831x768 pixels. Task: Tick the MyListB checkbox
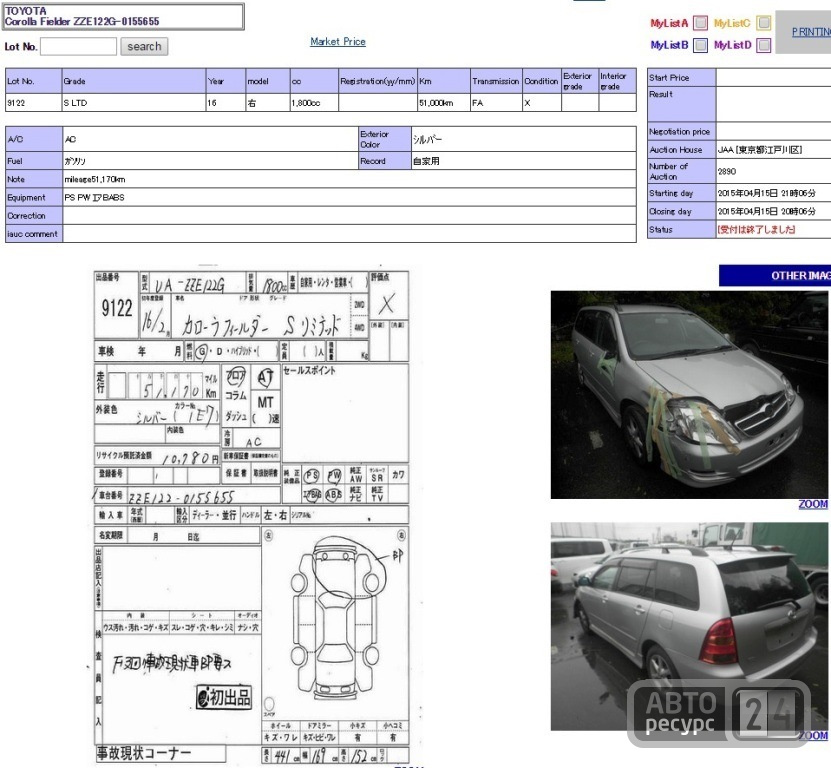tap(701, 45)
